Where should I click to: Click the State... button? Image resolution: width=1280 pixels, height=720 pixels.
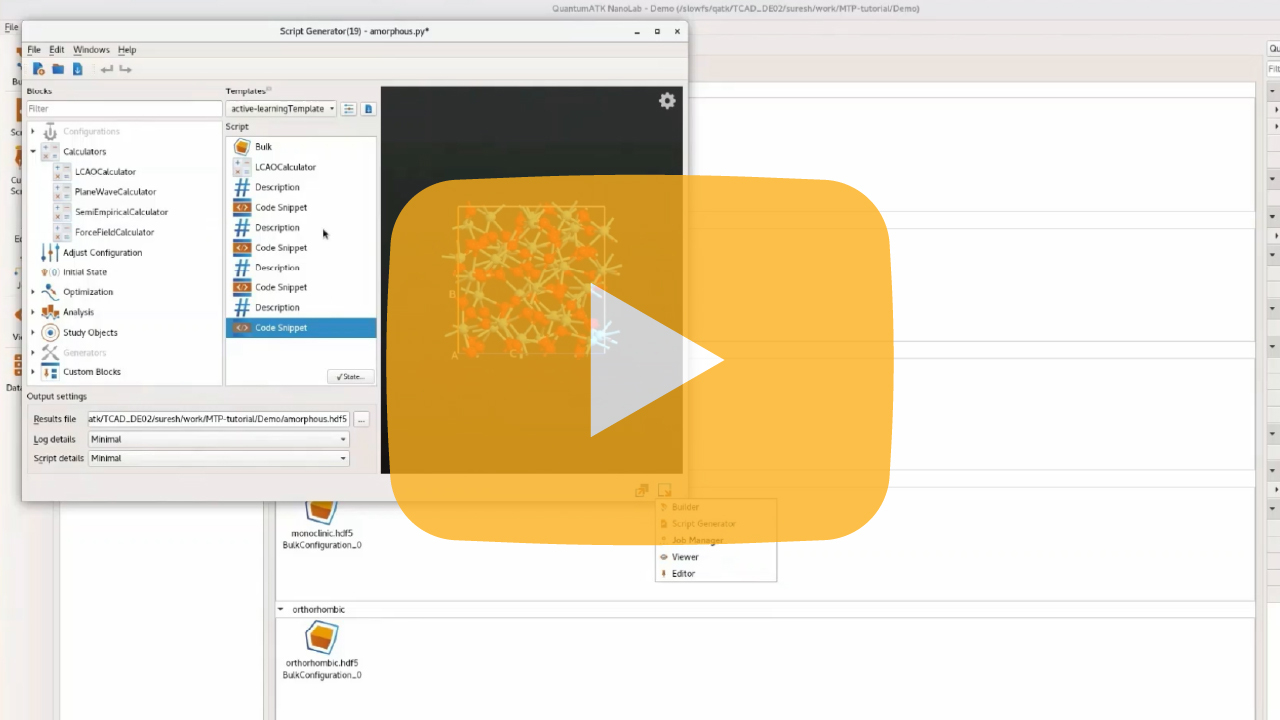[x=350, y=377]
